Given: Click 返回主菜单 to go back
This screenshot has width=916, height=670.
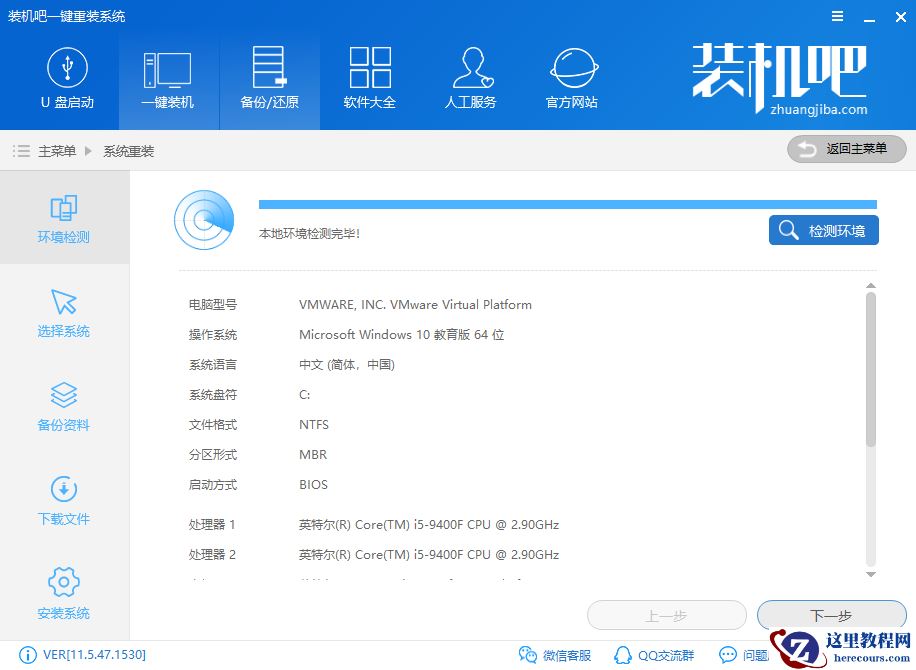Looking at the screenshot, I should click(845, 149).
